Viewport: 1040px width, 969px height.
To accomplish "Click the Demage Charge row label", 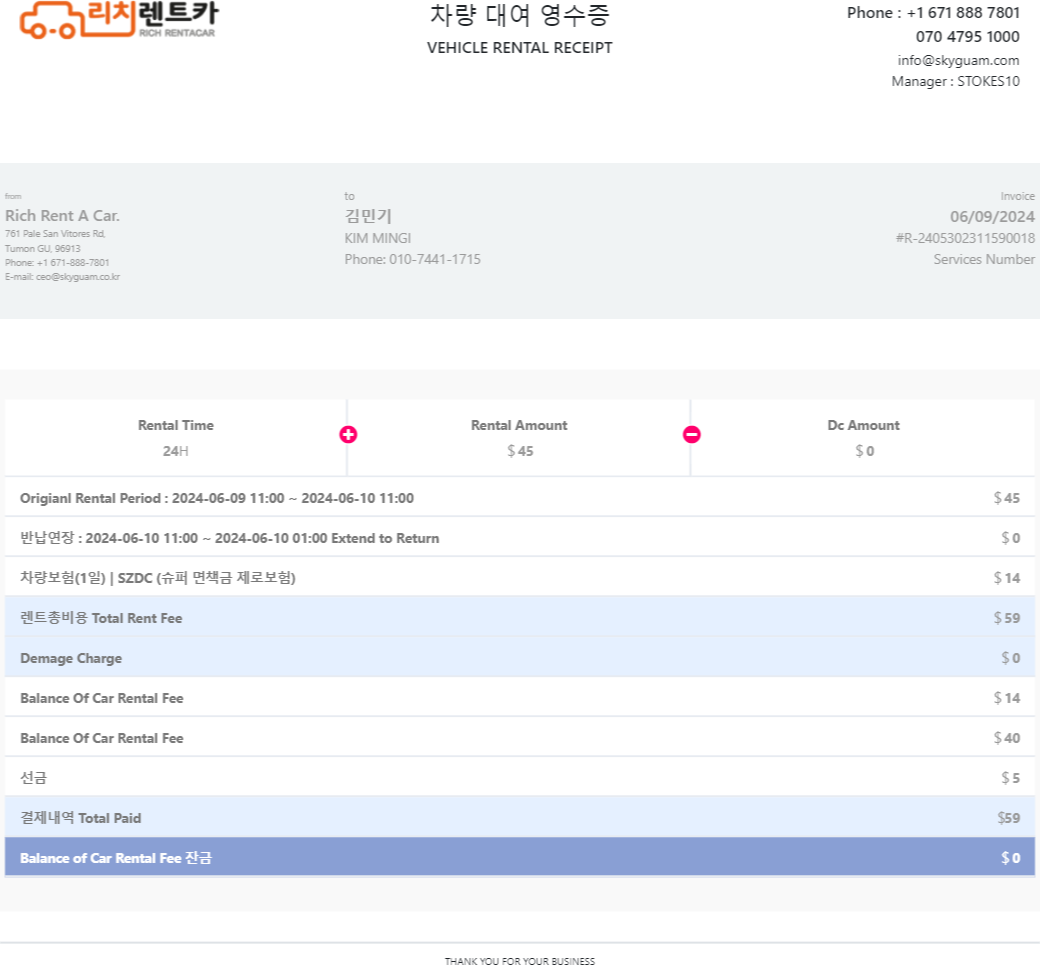I will (x=71, y=658).
